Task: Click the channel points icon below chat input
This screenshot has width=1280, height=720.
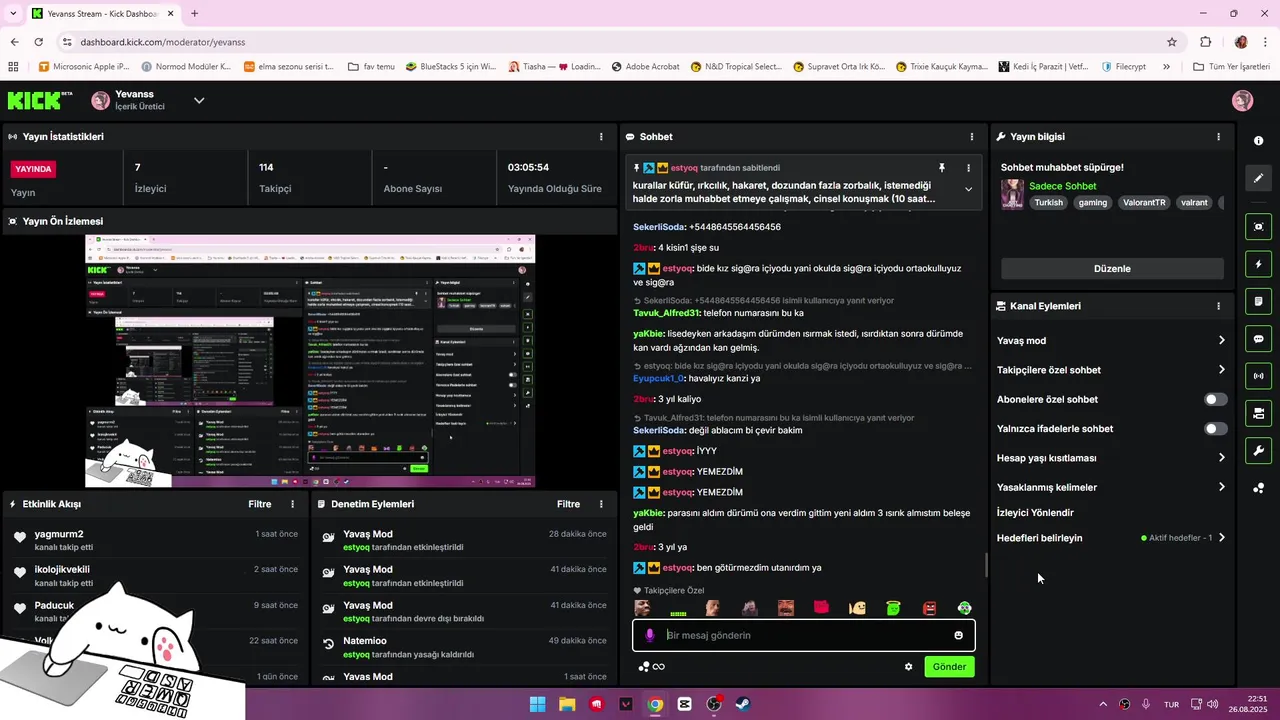Action: click(651, 667)
